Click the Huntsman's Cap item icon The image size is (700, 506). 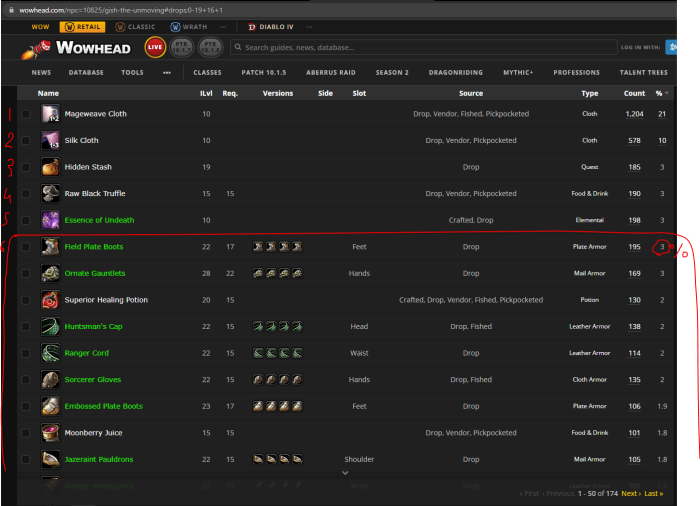click(50, 326)
